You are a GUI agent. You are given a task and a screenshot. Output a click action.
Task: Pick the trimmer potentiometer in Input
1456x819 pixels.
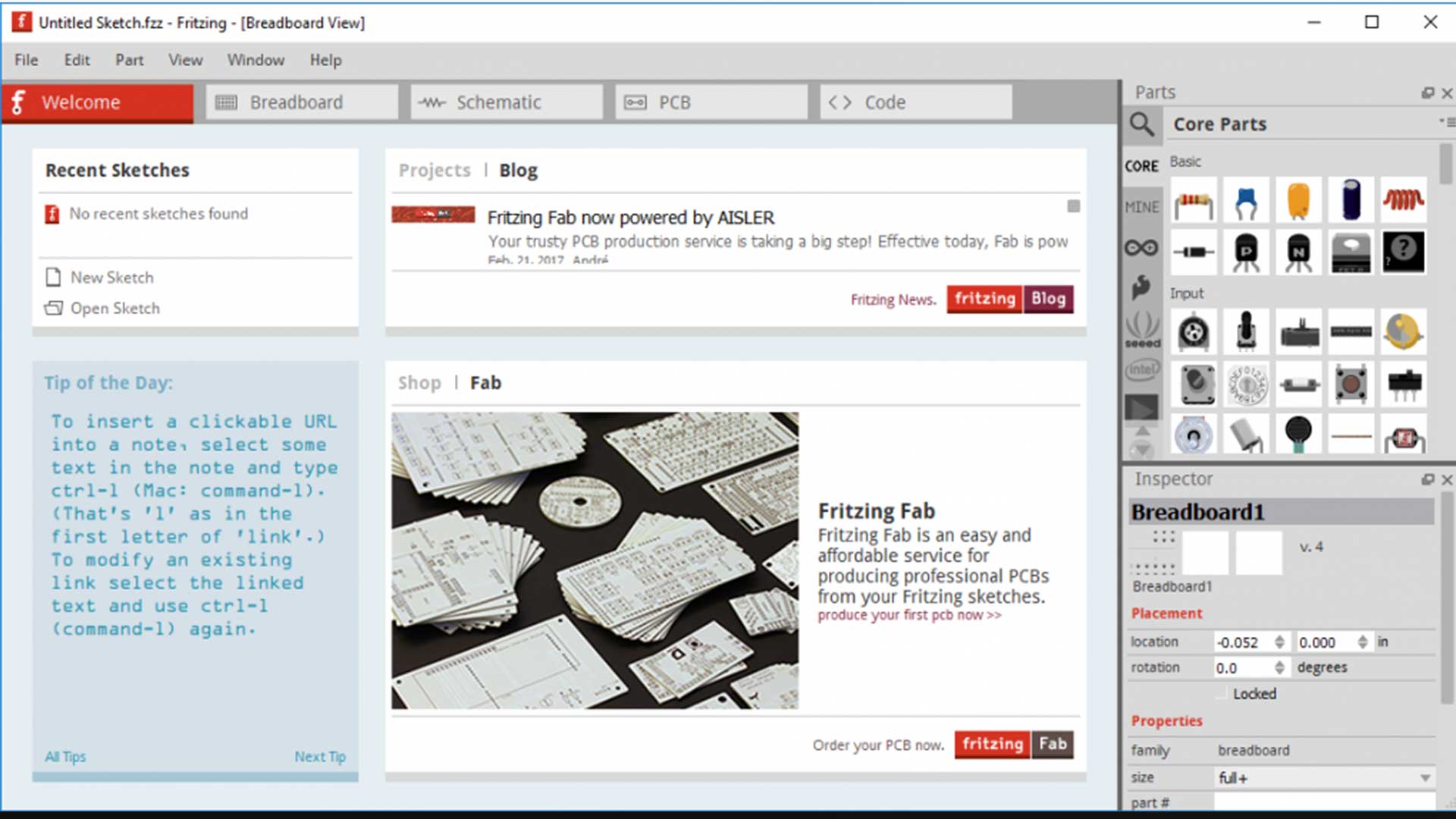(x=1194, y=331)
